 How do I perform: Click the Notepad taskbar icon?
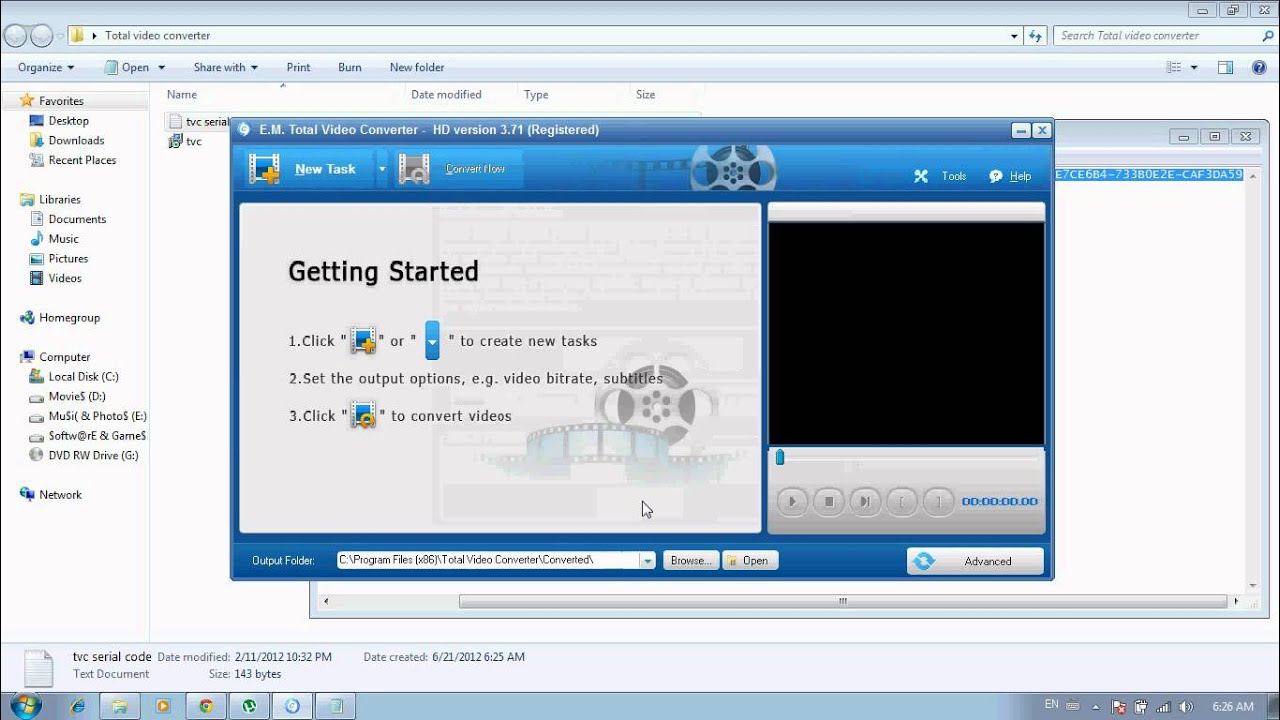point(335,705)
